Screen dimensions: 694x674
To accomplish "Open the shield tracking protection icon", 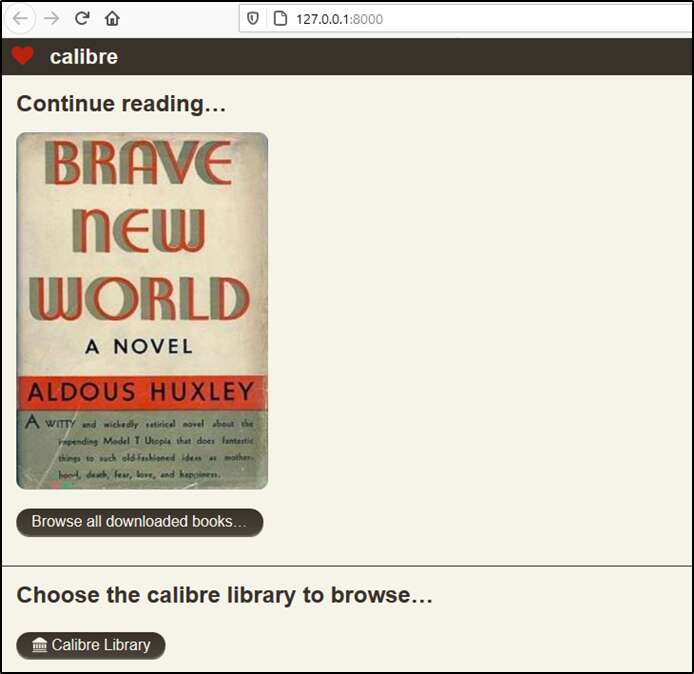I will (x=253, y=19).
